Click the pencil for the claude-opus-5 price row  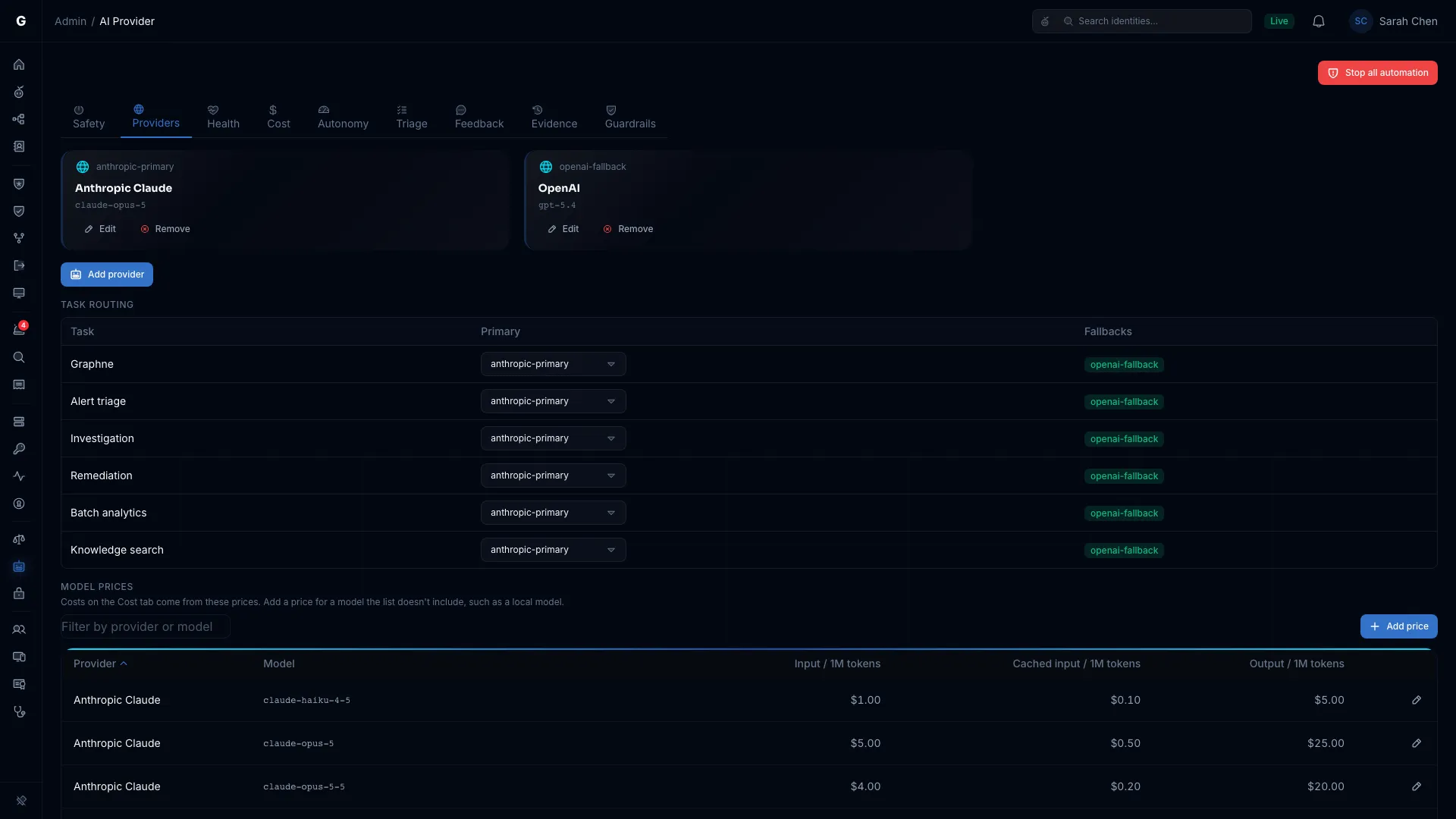1417,743
